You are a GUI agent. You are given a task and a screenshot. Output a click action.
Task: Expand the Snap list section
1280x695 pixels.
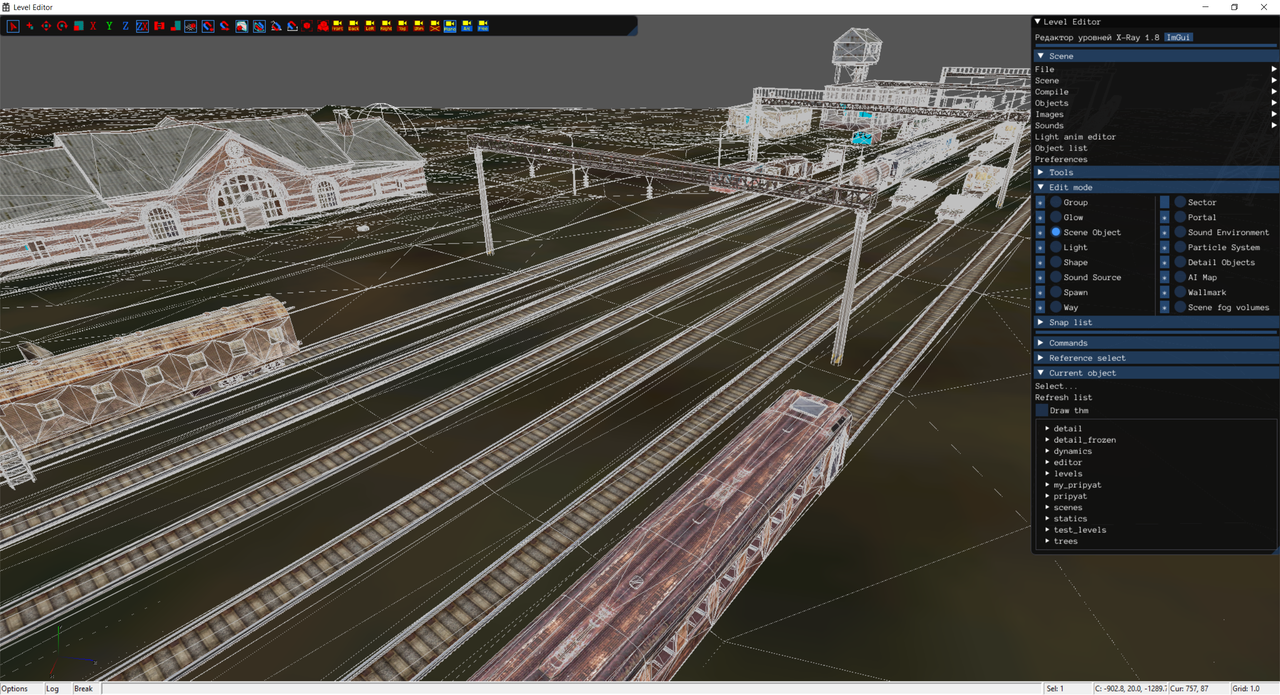click(1155, 322)
